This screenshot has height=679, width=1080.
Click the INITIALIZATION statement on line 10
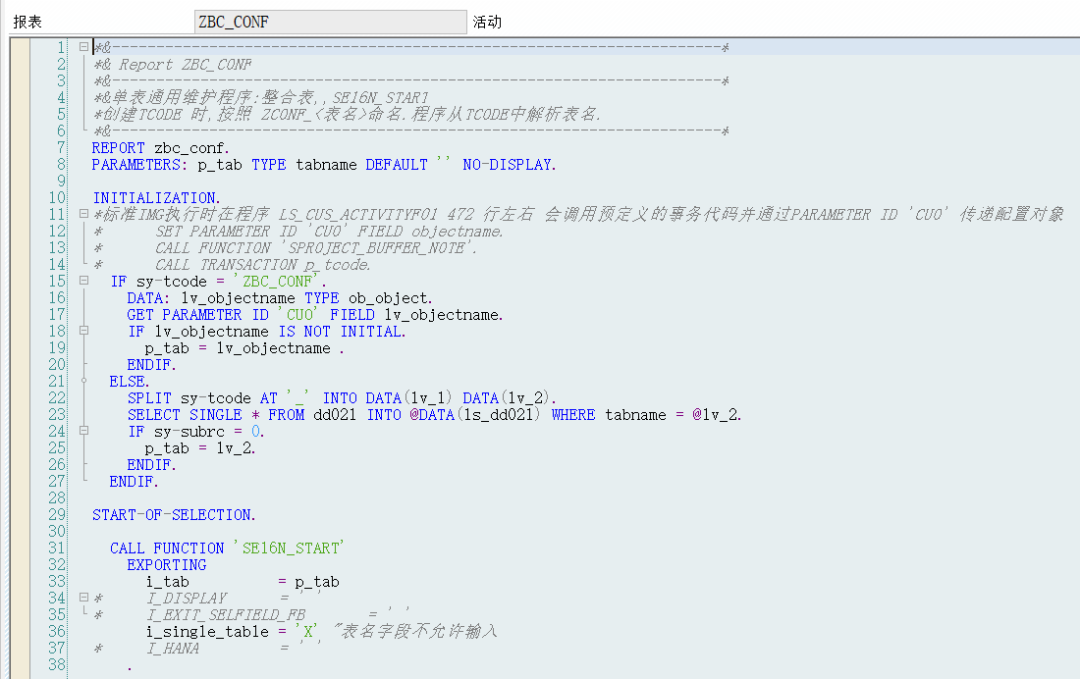coord(156,198)
